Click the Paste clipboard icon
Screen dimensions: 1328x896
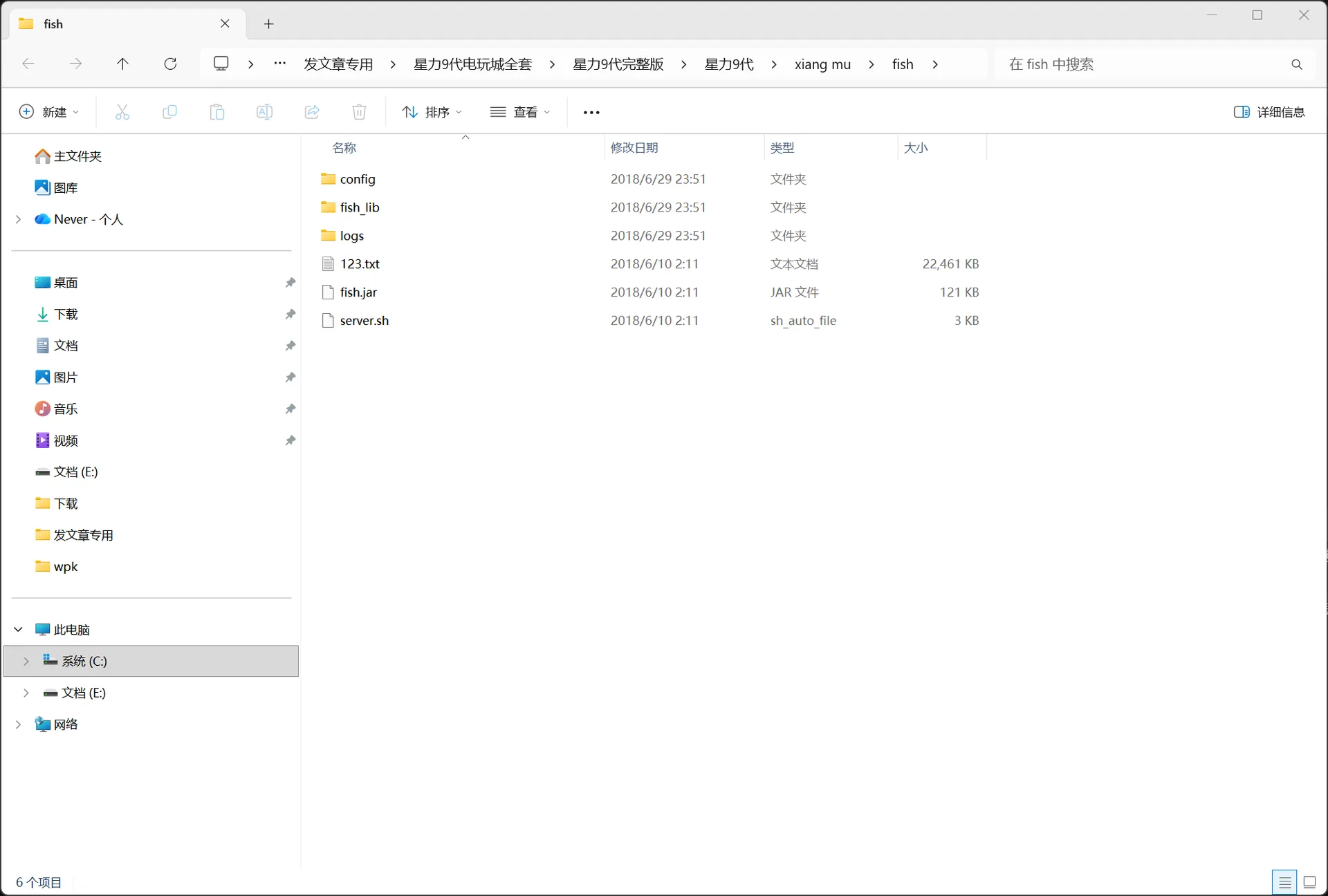217,112
